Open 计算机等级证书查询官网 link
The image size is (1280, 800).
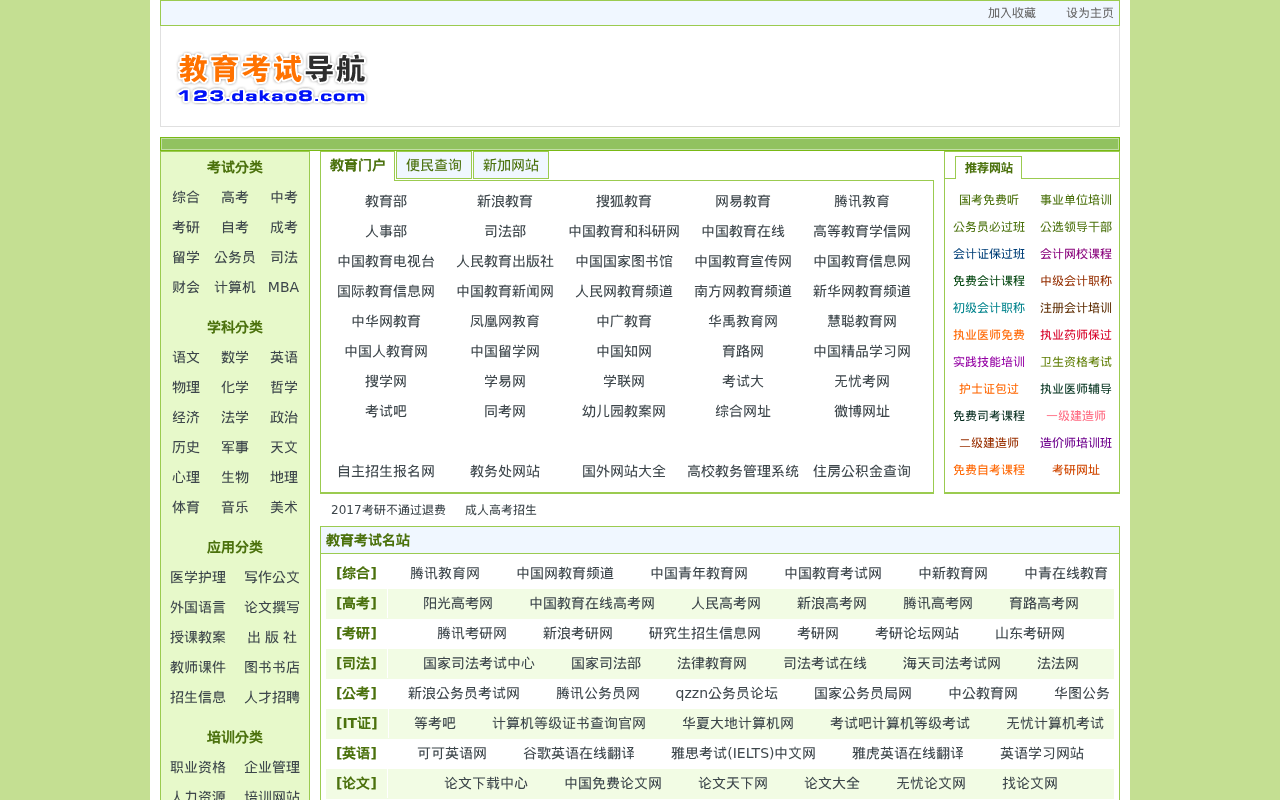569,724
